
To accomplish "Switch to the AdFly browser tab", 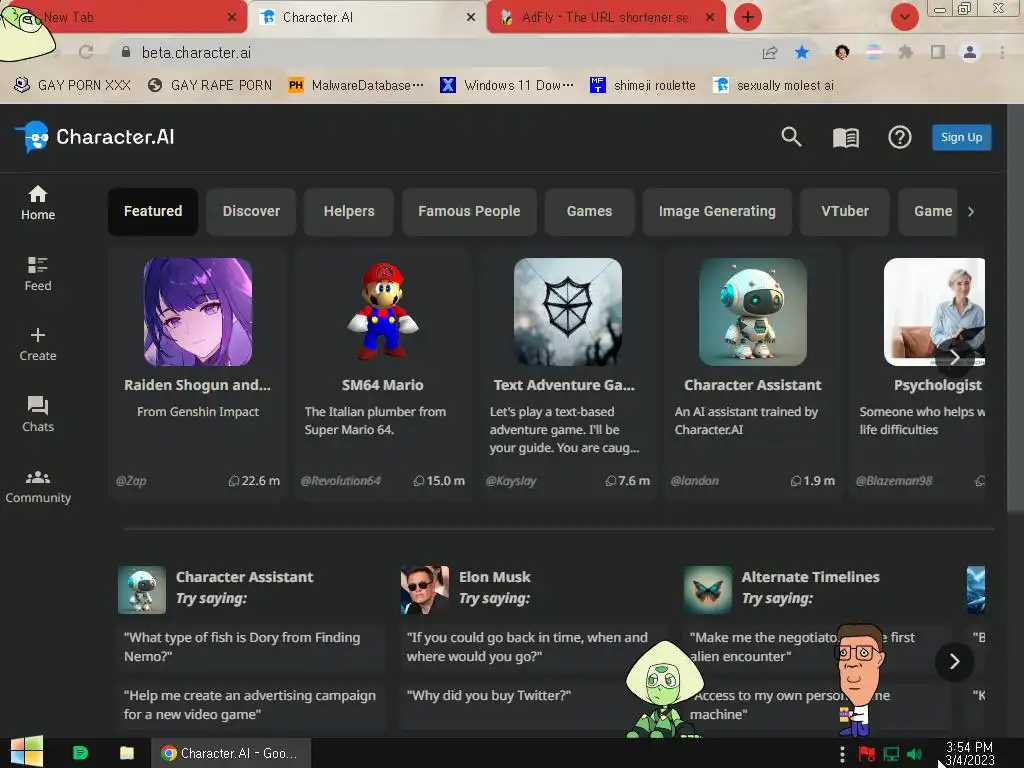I will coord(605,17).
